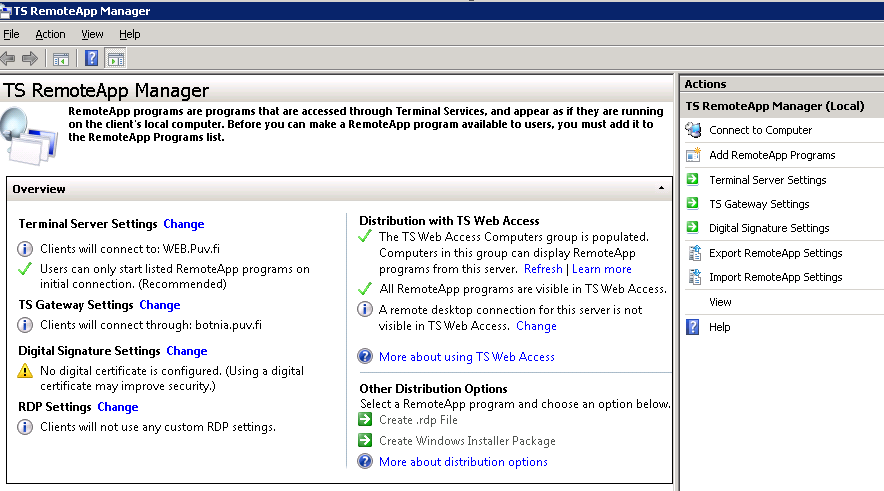884x491 pixels.
Task: Click the info icon beside 'A remote desktop connection'
Action: pyautogui.click(x=365, y=309)
